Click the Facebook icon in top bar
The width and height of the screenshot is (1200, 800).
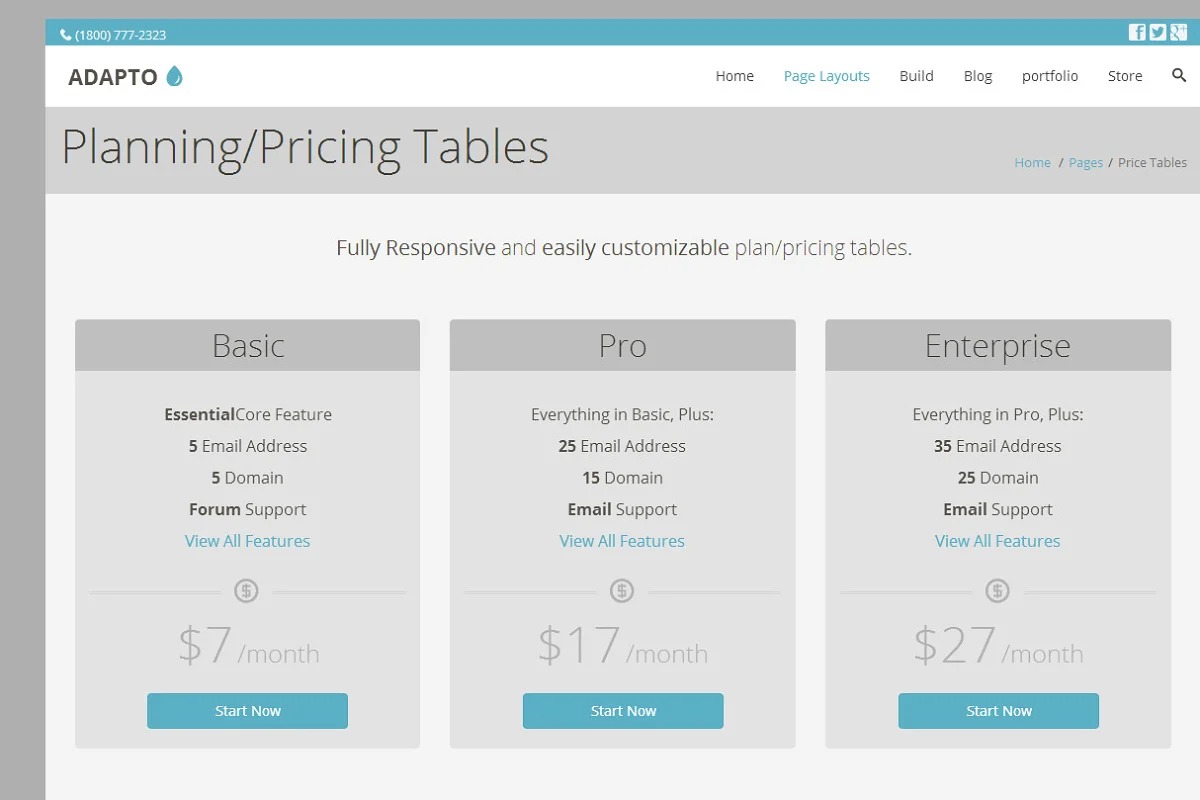pos(1137,32)
